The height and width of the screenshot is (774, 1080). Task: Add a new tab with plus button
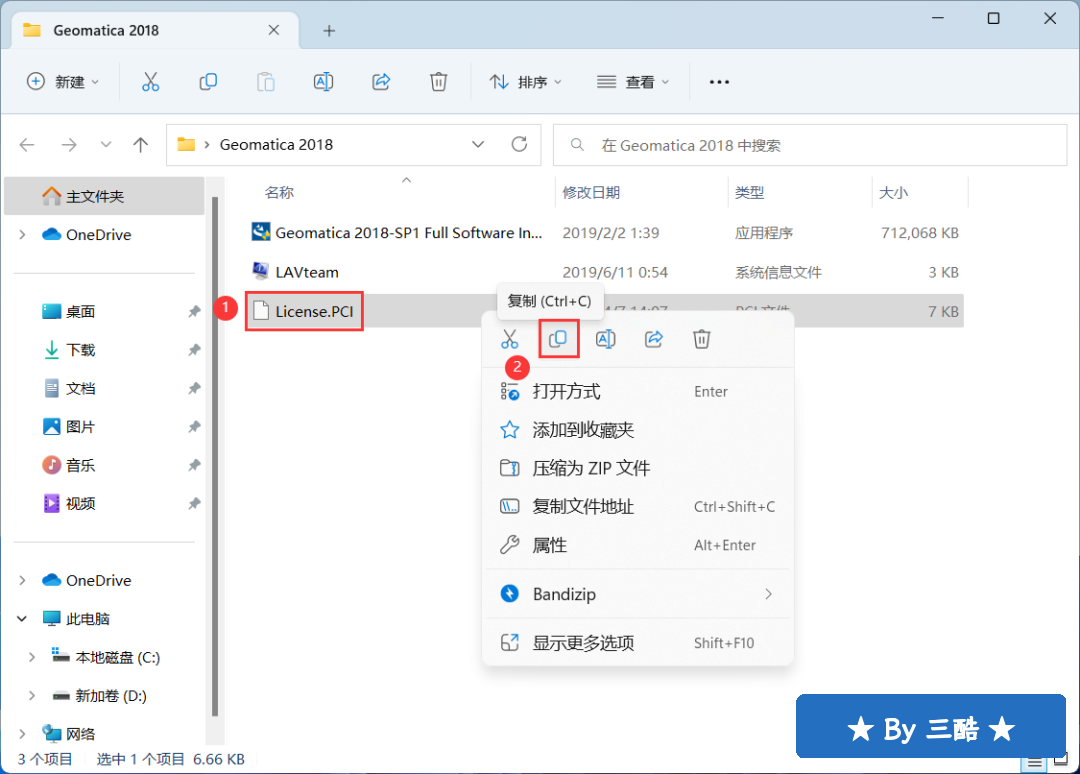(329, 30)
